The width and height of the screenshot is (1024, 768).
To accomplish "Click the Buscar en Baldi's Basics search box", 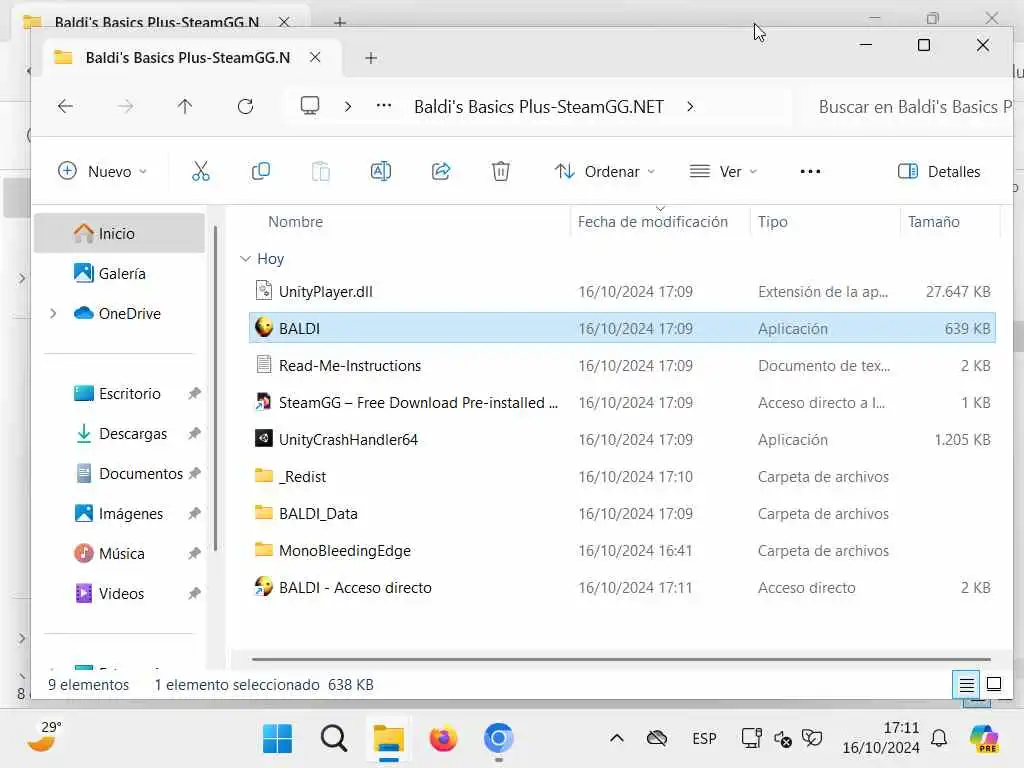I will pos(911,106).
